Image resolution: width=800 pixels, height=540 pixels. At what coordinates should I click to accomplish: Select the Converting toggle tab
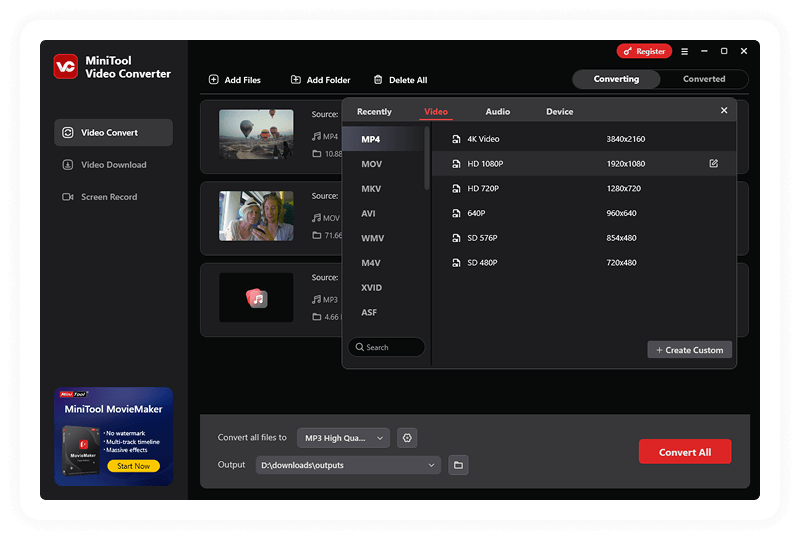click(x=616, y=79)
